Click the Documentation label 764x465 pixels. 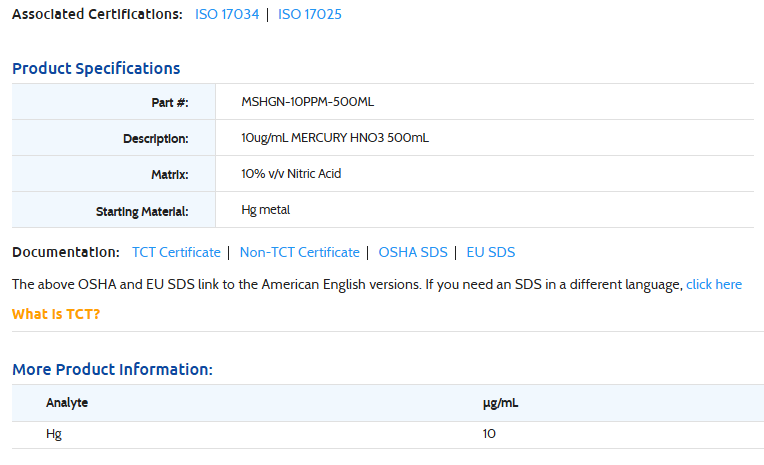pos(66,253)
